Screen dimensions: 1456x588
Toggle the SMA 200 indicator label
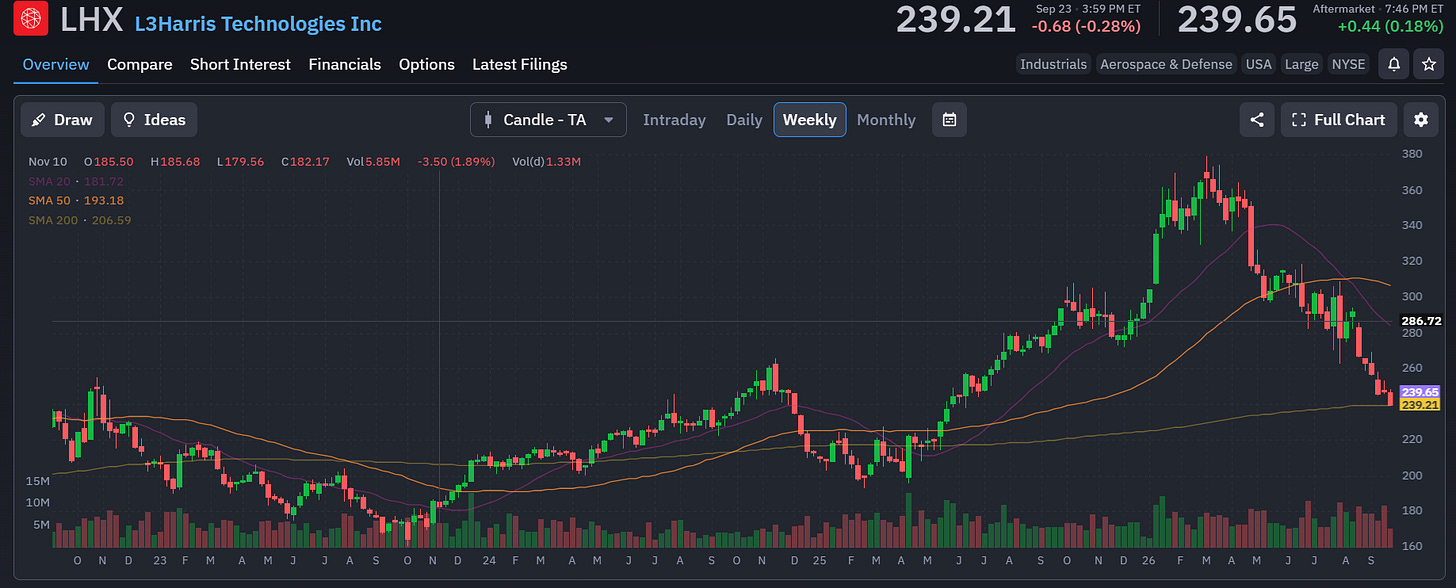[80, 220]
